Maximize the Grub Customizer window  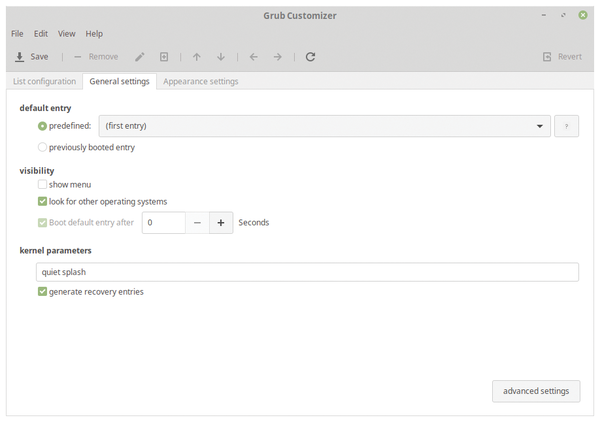563,15
